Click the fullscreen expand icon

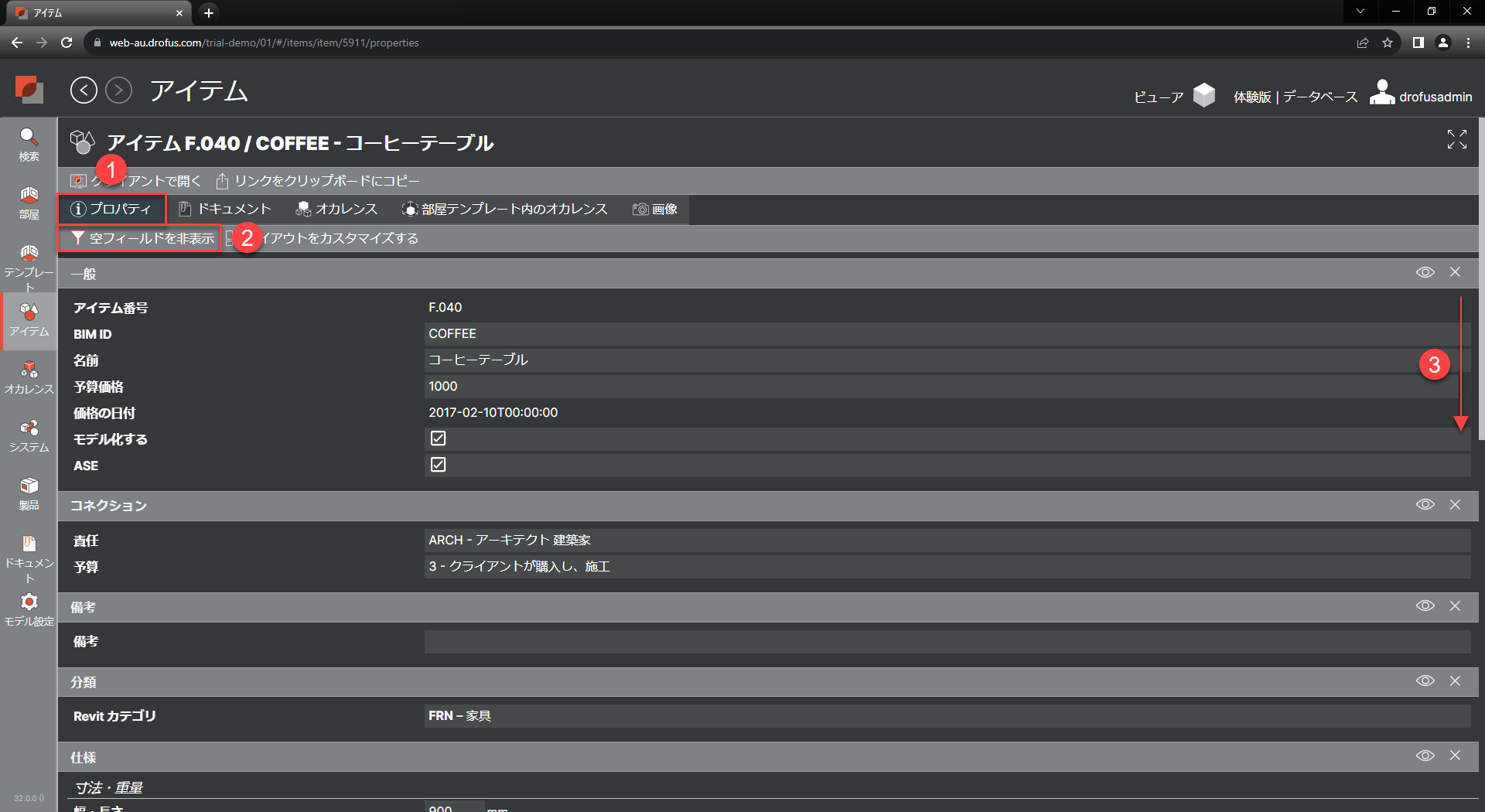pyautogui.click(x=1456, y=139)
